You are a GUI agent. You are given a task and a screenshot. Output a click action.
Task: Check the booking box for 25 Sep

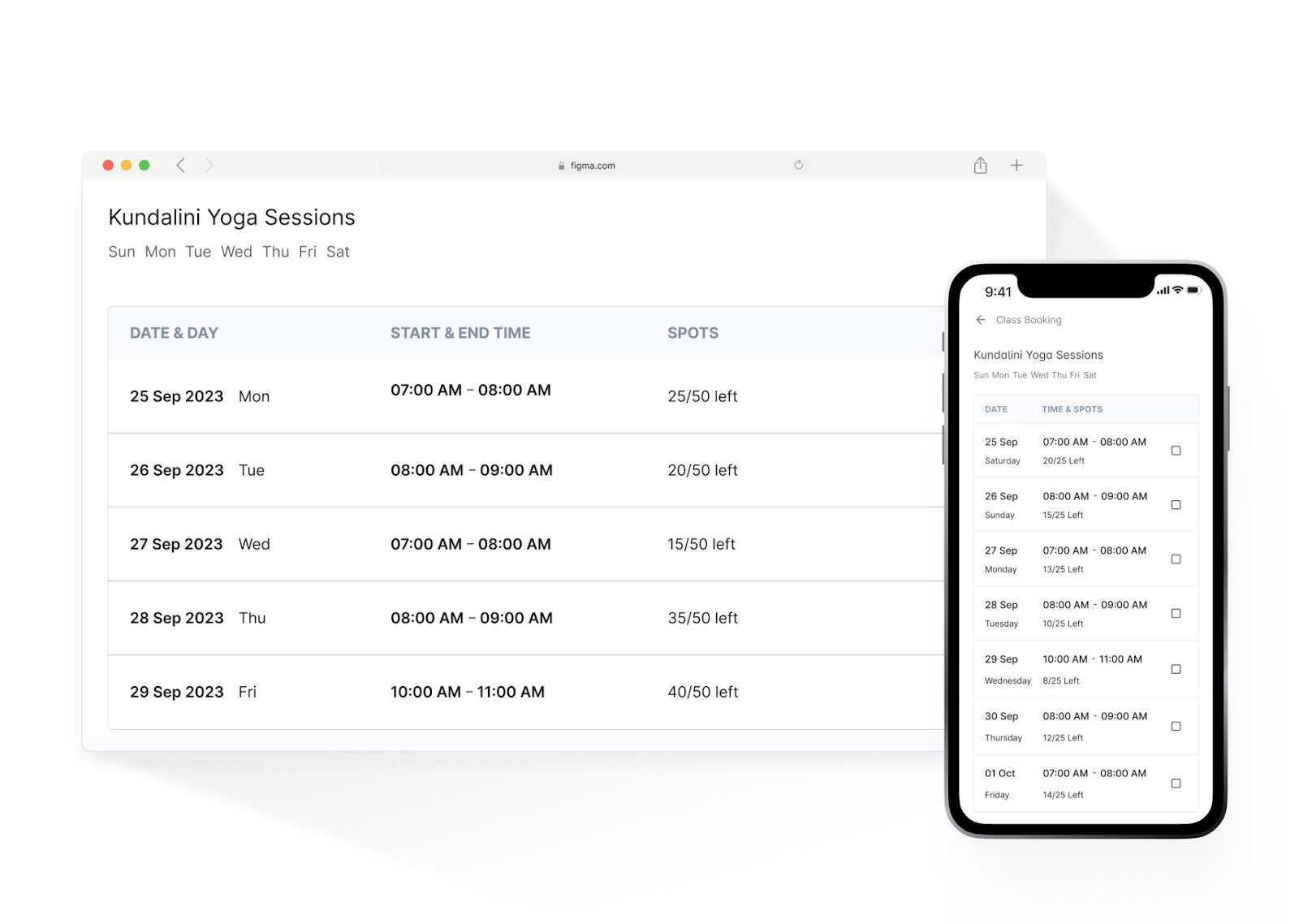(x=1176, y=451)
